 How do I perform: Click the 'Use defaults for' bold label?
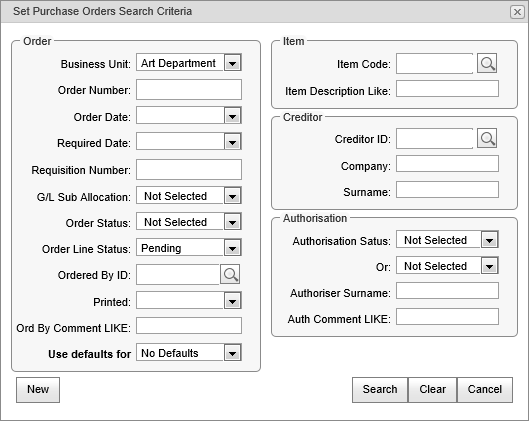[x=89, y=354]
